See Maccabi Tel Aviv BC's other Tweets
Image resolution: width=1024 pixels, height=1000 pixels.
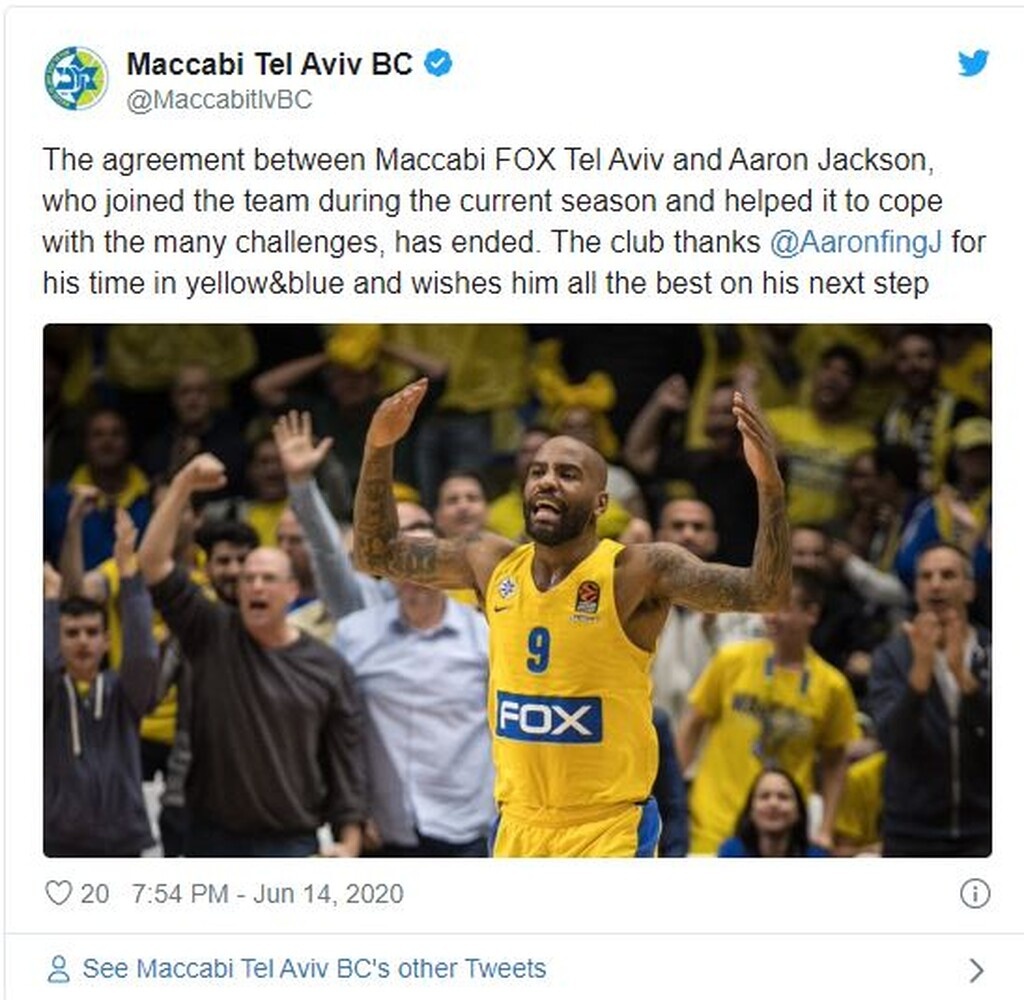coord(314,969)
